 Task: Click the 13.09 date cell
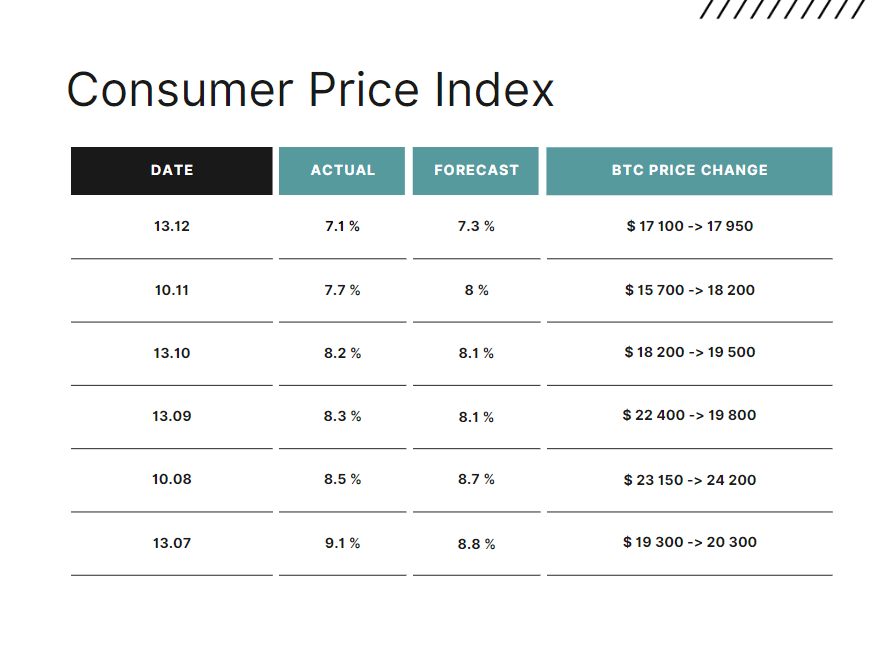(172, 416)
